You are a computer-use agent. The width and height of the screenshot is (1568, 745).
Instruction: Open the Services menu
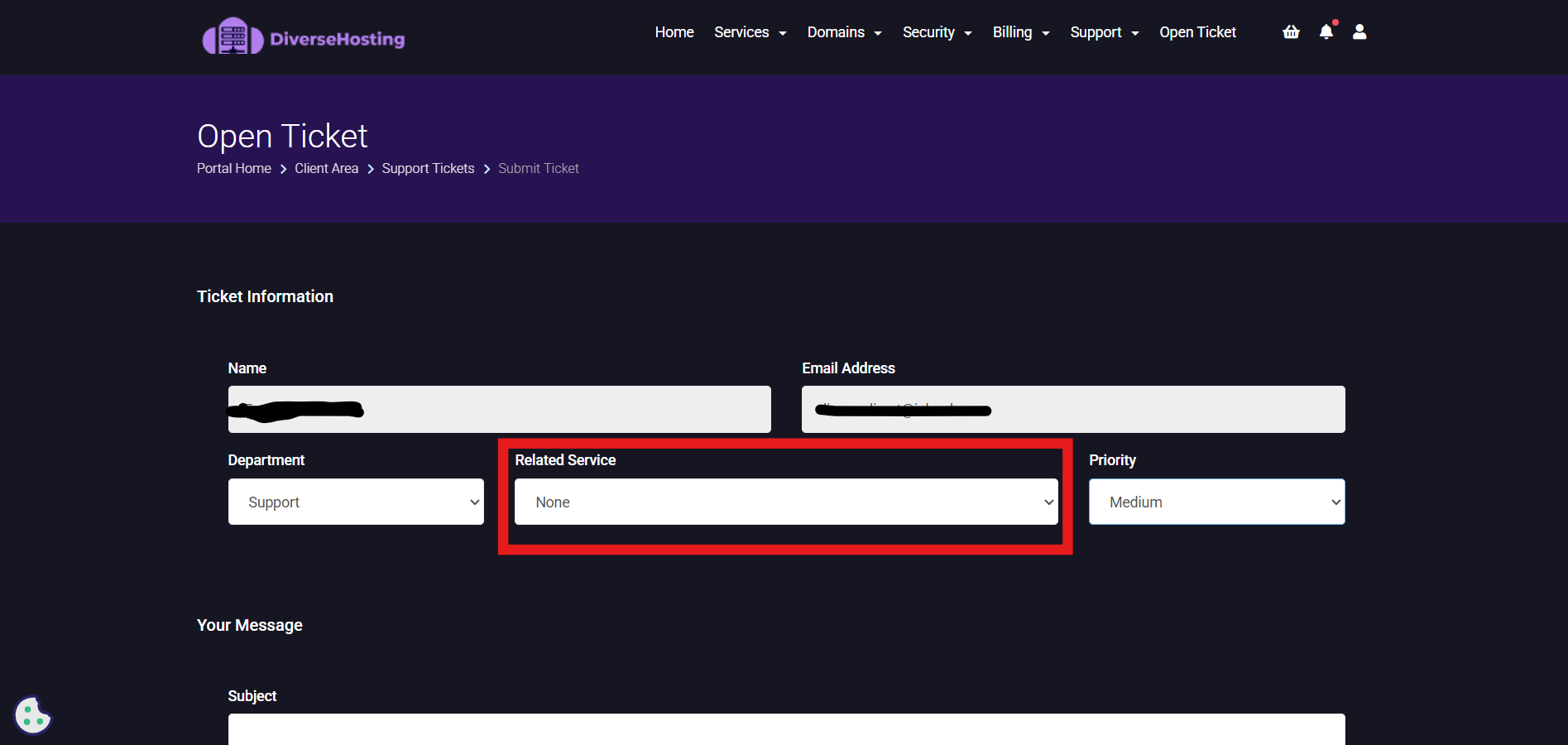[750, 32]
